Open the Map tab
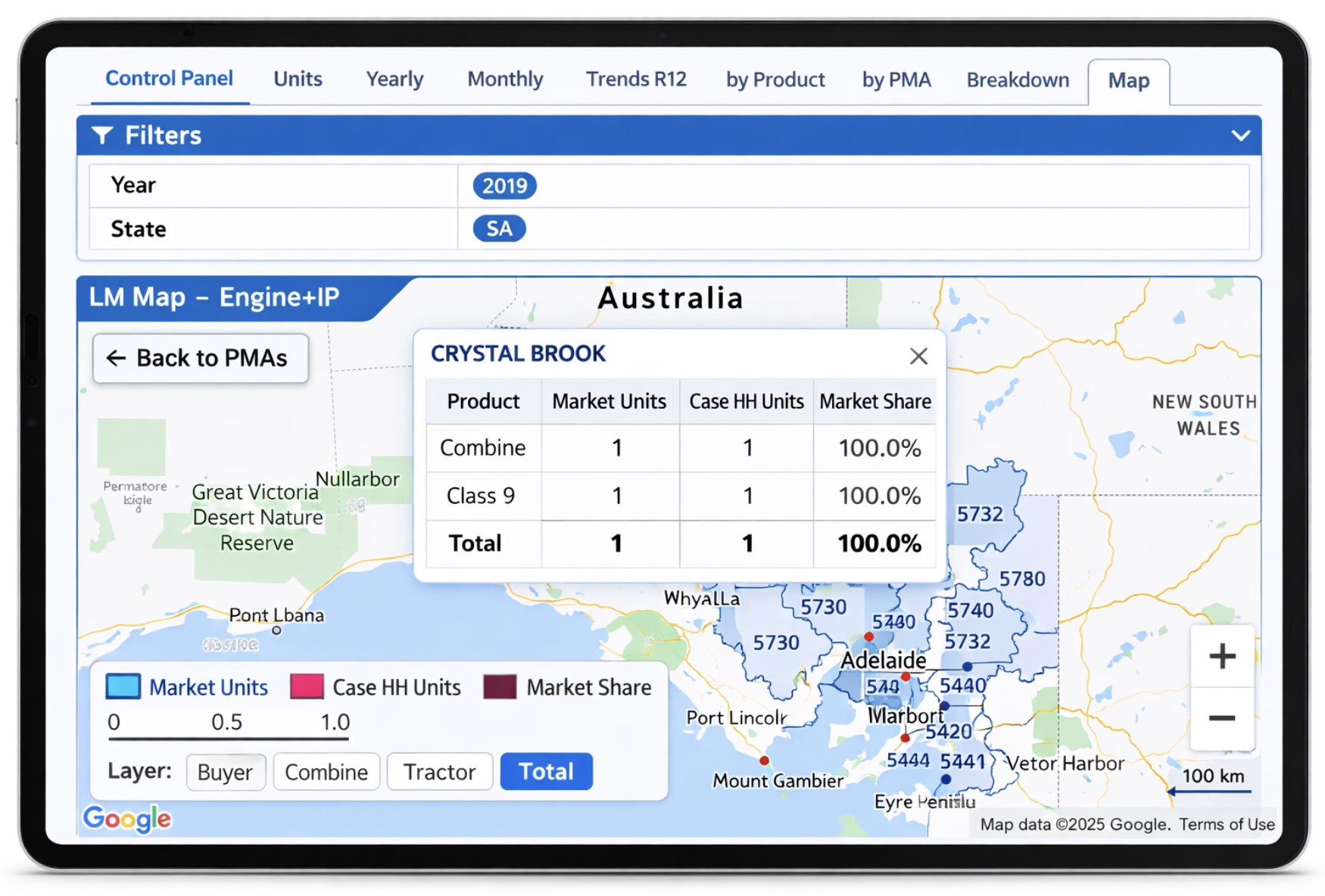 1128,81
